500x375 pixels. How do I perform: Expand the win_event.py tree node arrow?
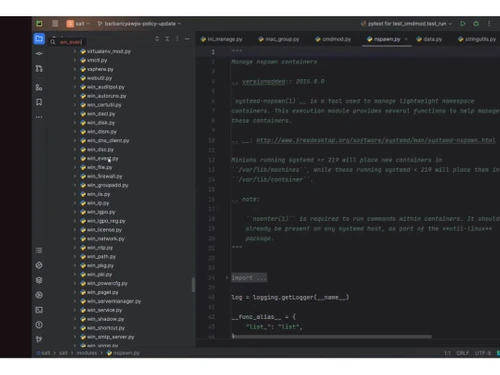[x=75, y=158]
